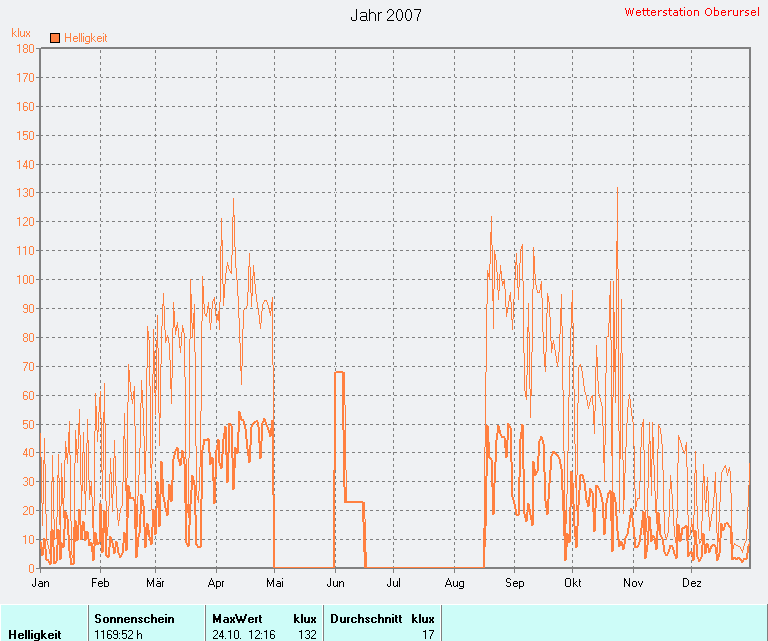Click the 'Mai' month label
768x641 pixels.
click(x=275, y=583)
